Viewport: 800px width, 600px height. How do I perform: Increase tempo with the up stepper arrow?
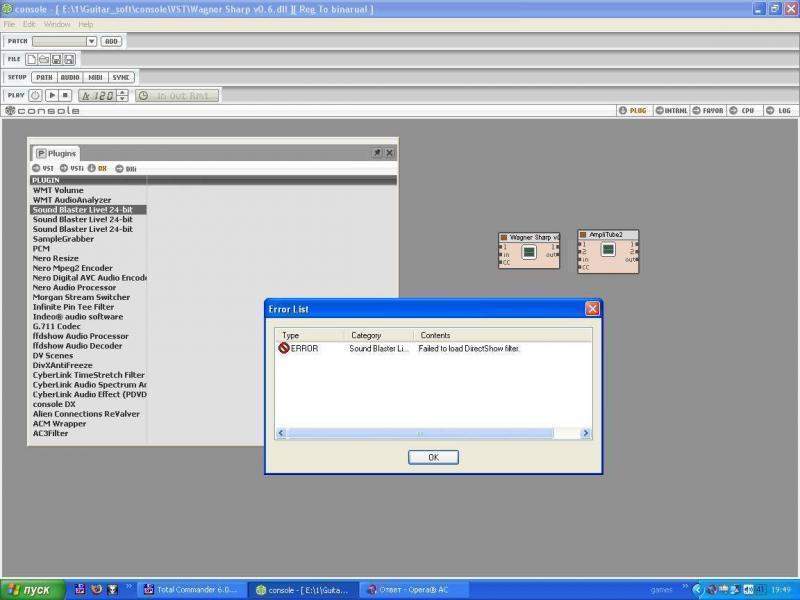(122, 92)
